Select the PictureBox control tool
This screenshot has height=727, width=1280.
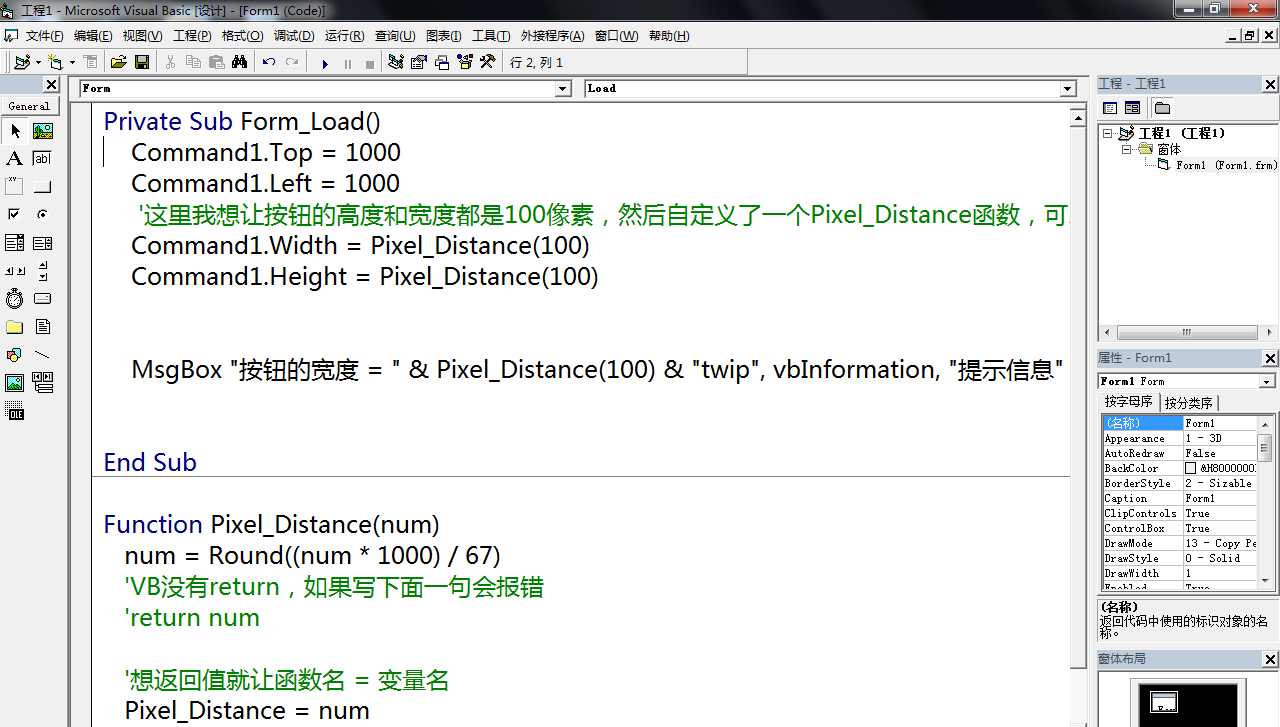coord(43,131)
